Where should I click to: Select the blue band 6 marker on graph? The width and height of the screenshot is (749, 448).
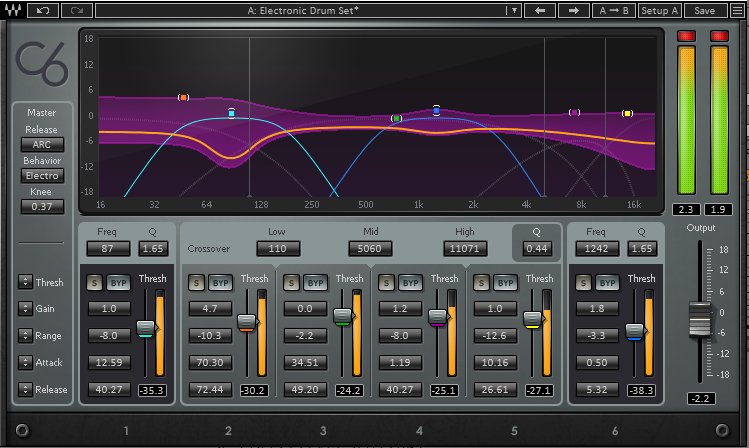coord(436,110)
